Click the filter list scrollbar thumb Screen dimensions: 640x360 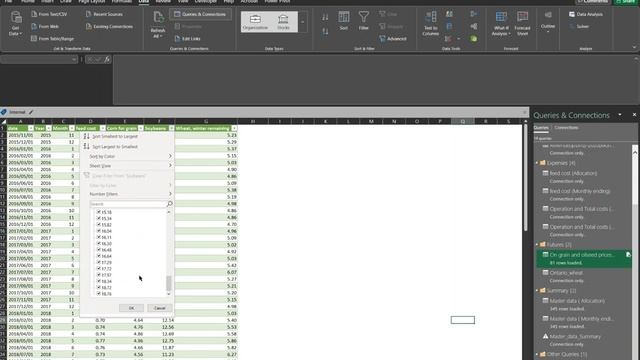pos(169,283)
